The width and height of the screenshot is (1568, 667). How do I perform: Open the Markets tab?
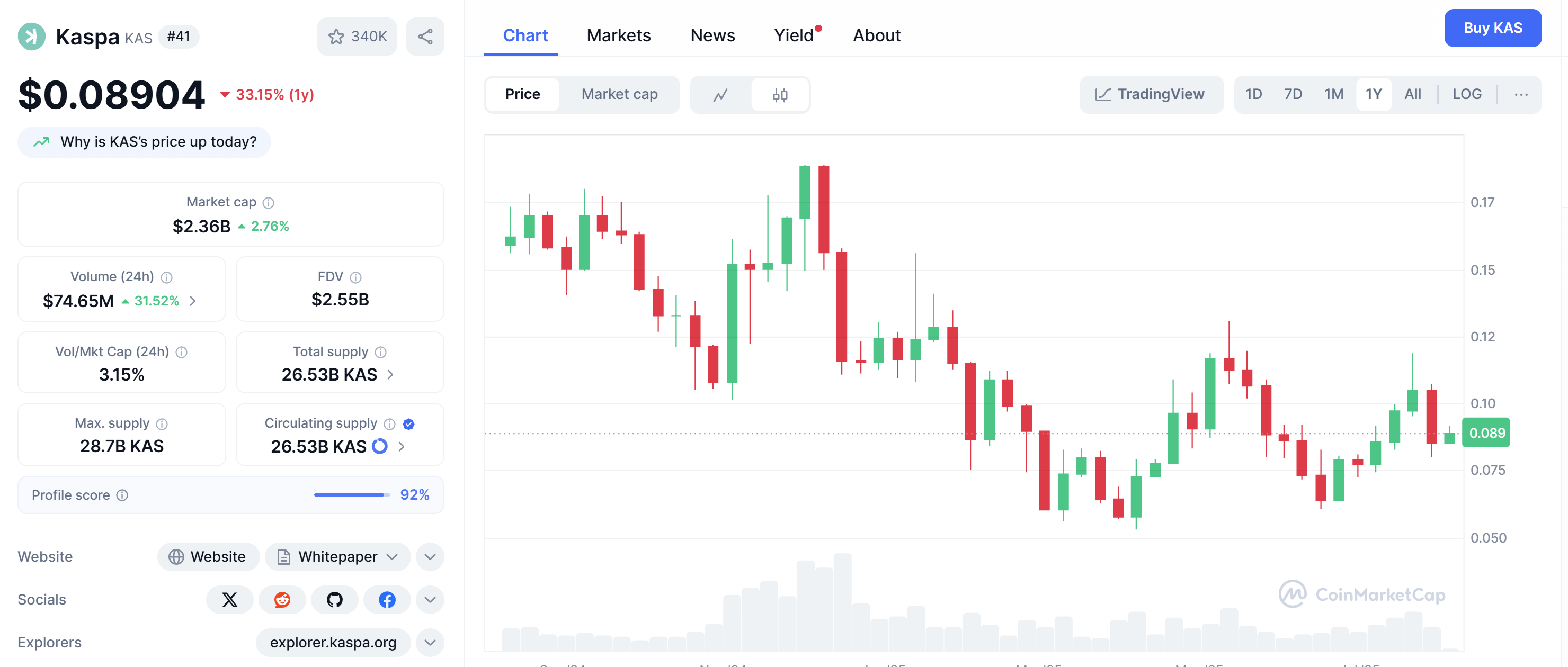coord(618,35)
